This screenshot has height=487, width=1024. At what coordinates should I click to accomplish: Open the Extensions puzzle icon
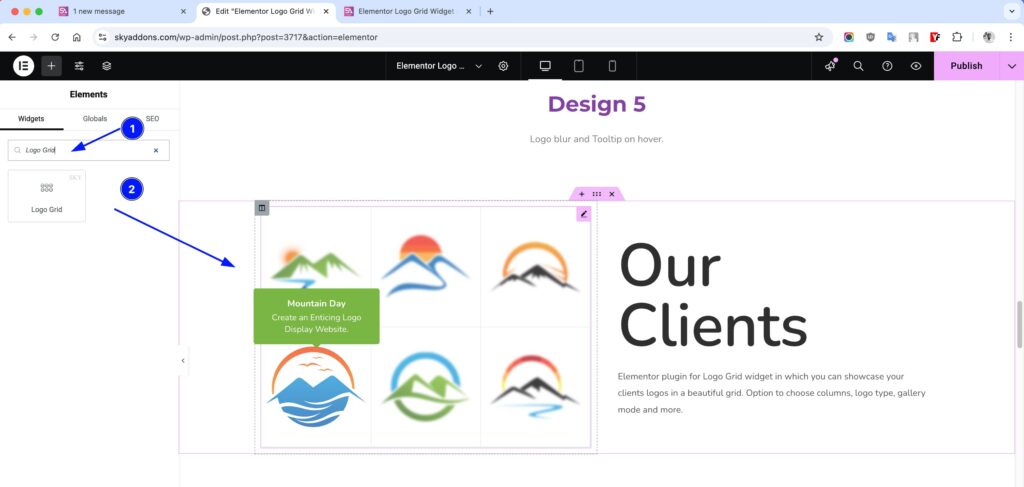[x=957, y=37]
